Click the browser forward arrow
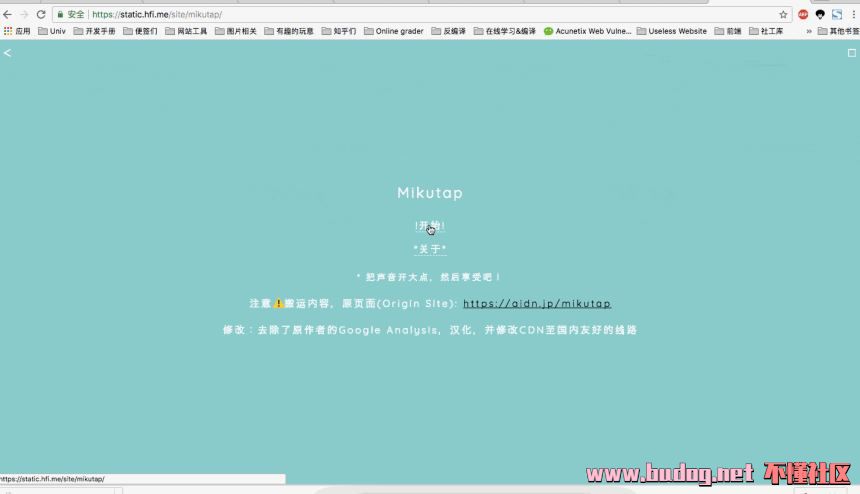Image resolution: width=860 pixels, height=494 pixels. (24, 14)
